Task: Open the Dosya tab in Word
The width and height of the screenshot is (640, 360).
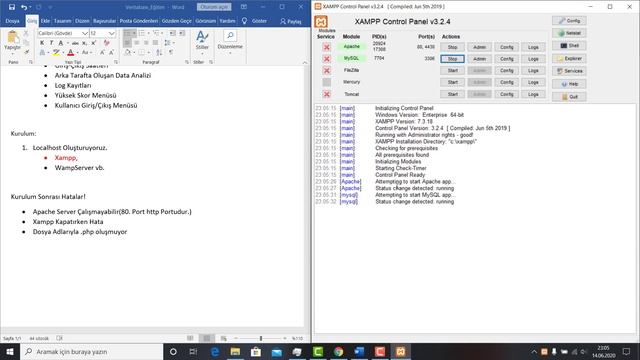Action: pyautogui.click(x=12, y=21)
